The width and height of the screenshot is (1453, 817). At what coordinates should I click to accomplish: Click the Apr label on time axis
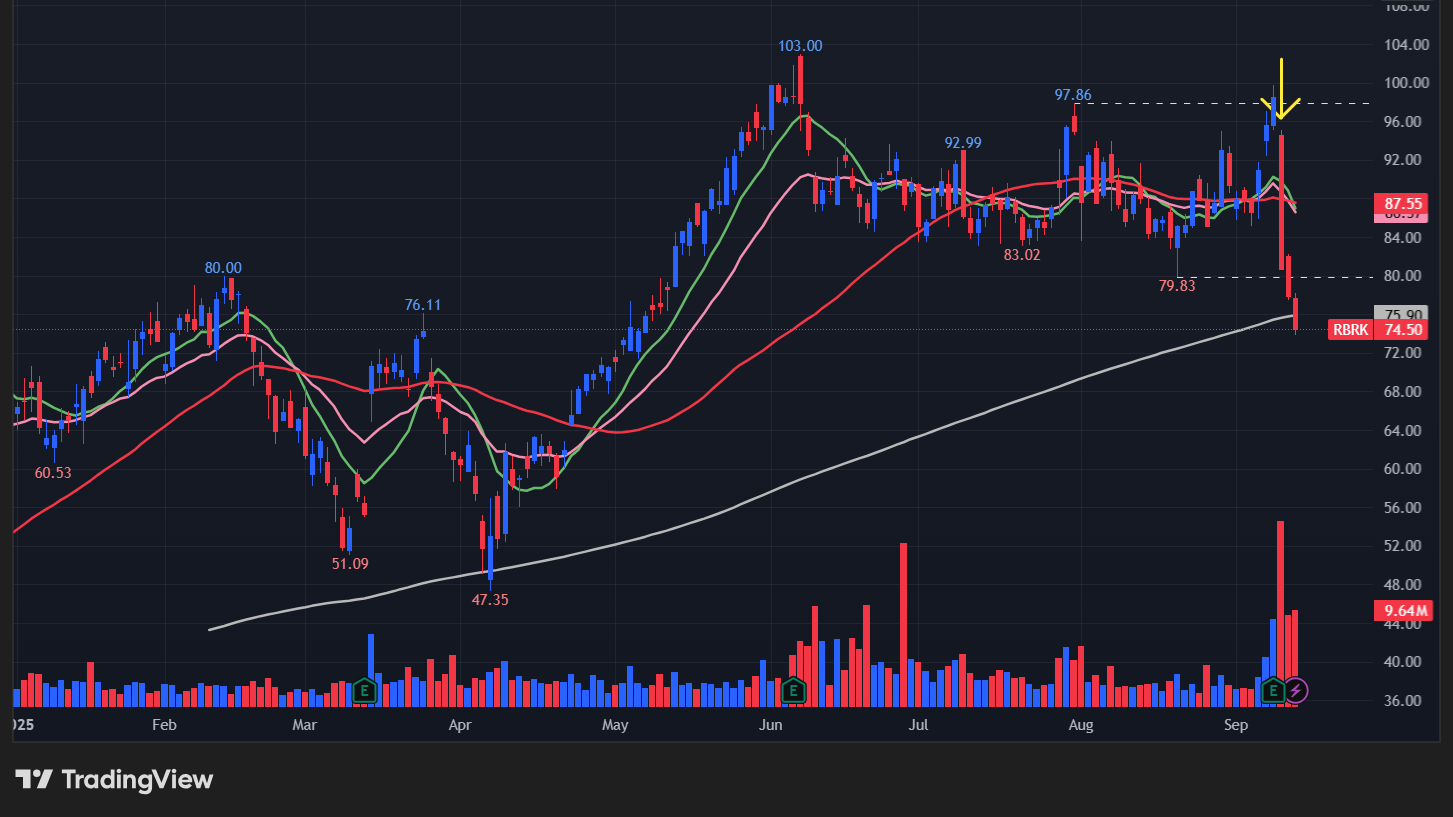(460, 724)
